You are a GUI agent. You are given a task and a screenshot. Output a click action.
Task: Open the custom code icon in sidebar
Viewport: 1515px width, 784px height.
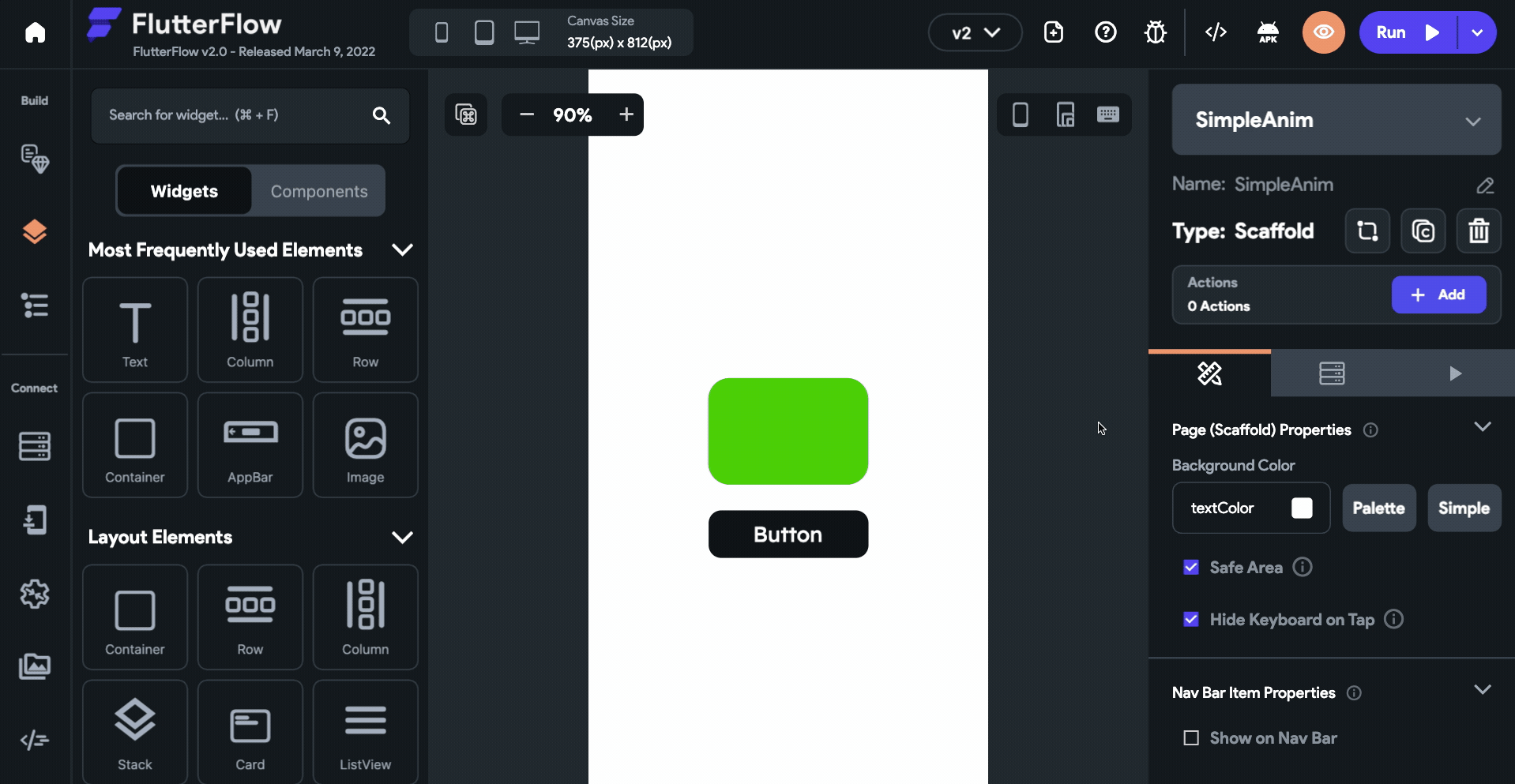[x=35, y=740]
